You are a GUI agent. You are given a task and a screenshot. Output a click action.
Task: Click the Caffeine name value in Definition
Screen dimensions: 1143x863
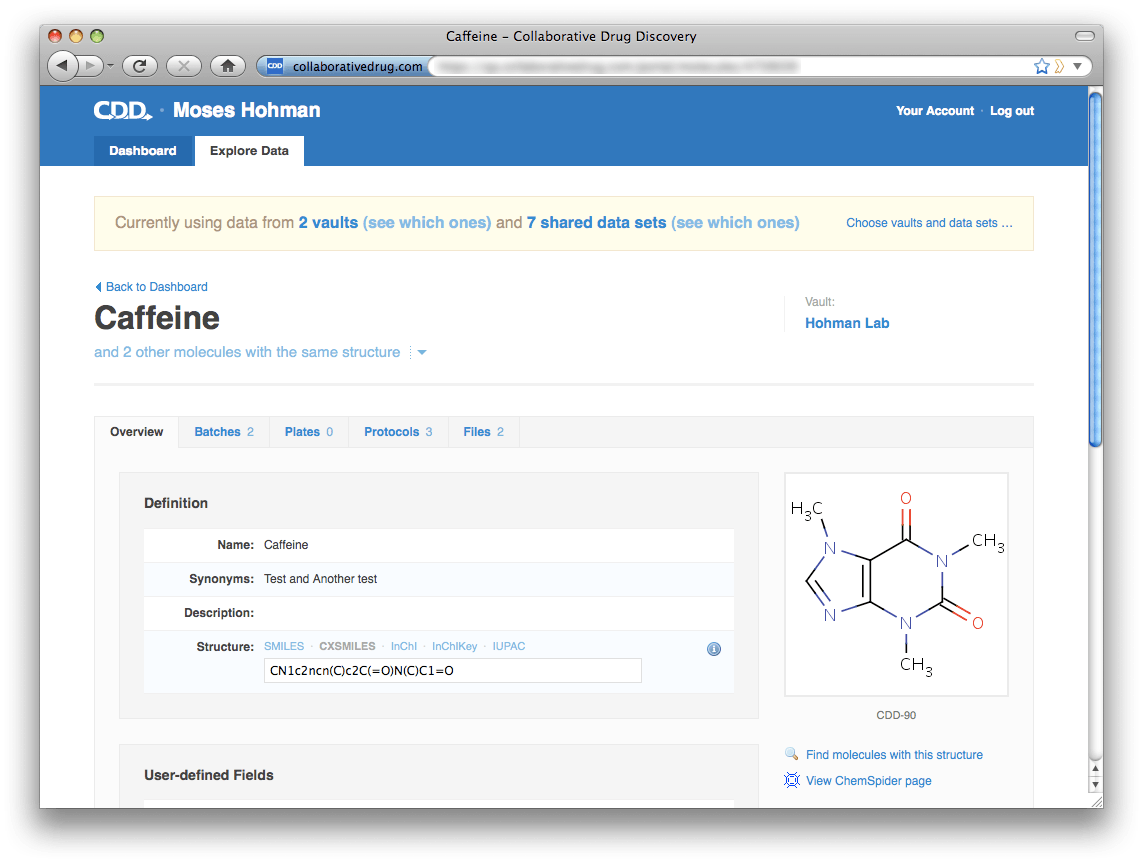(x=286, y=545)
